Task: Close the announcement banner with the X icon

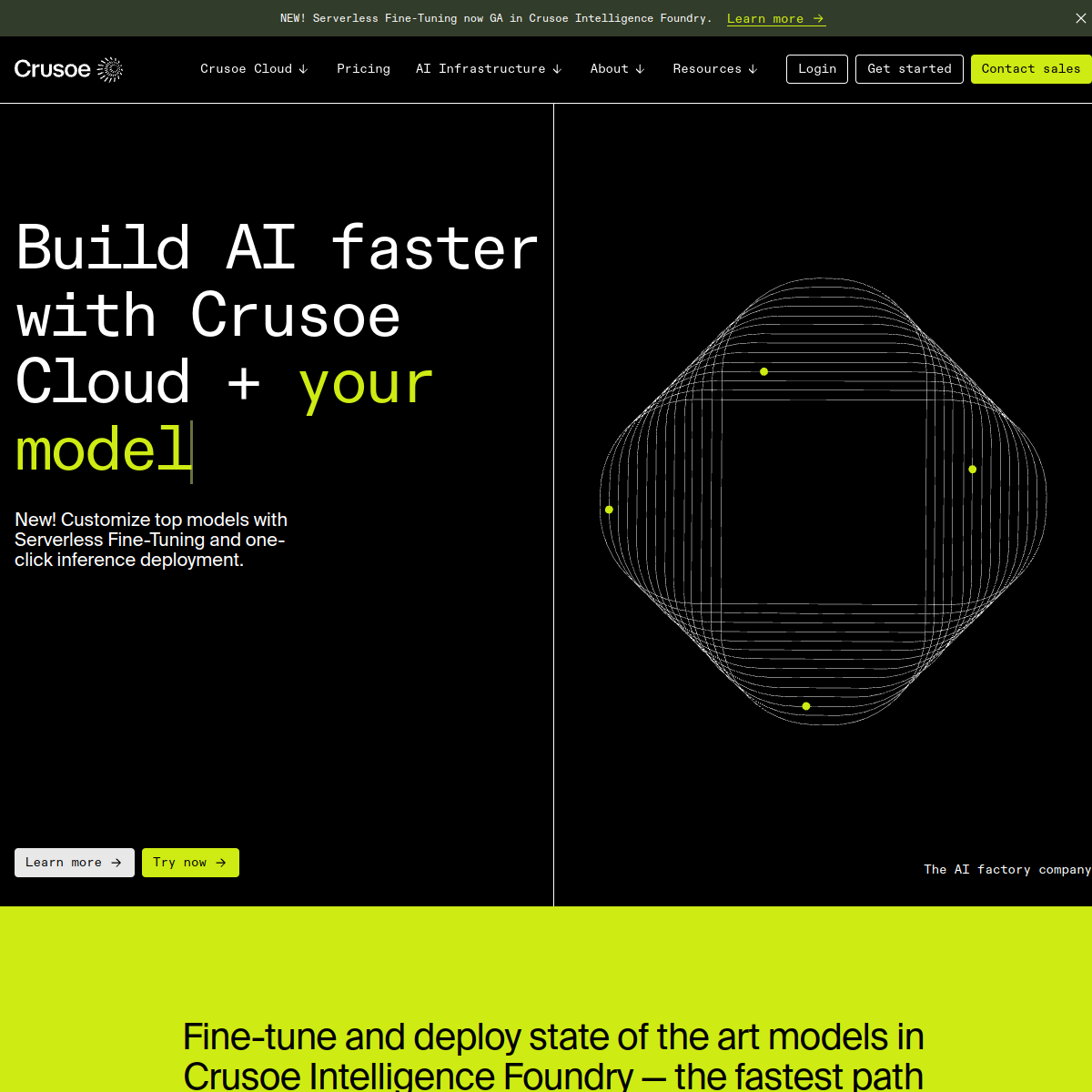Action: [x=1080, y=18]
